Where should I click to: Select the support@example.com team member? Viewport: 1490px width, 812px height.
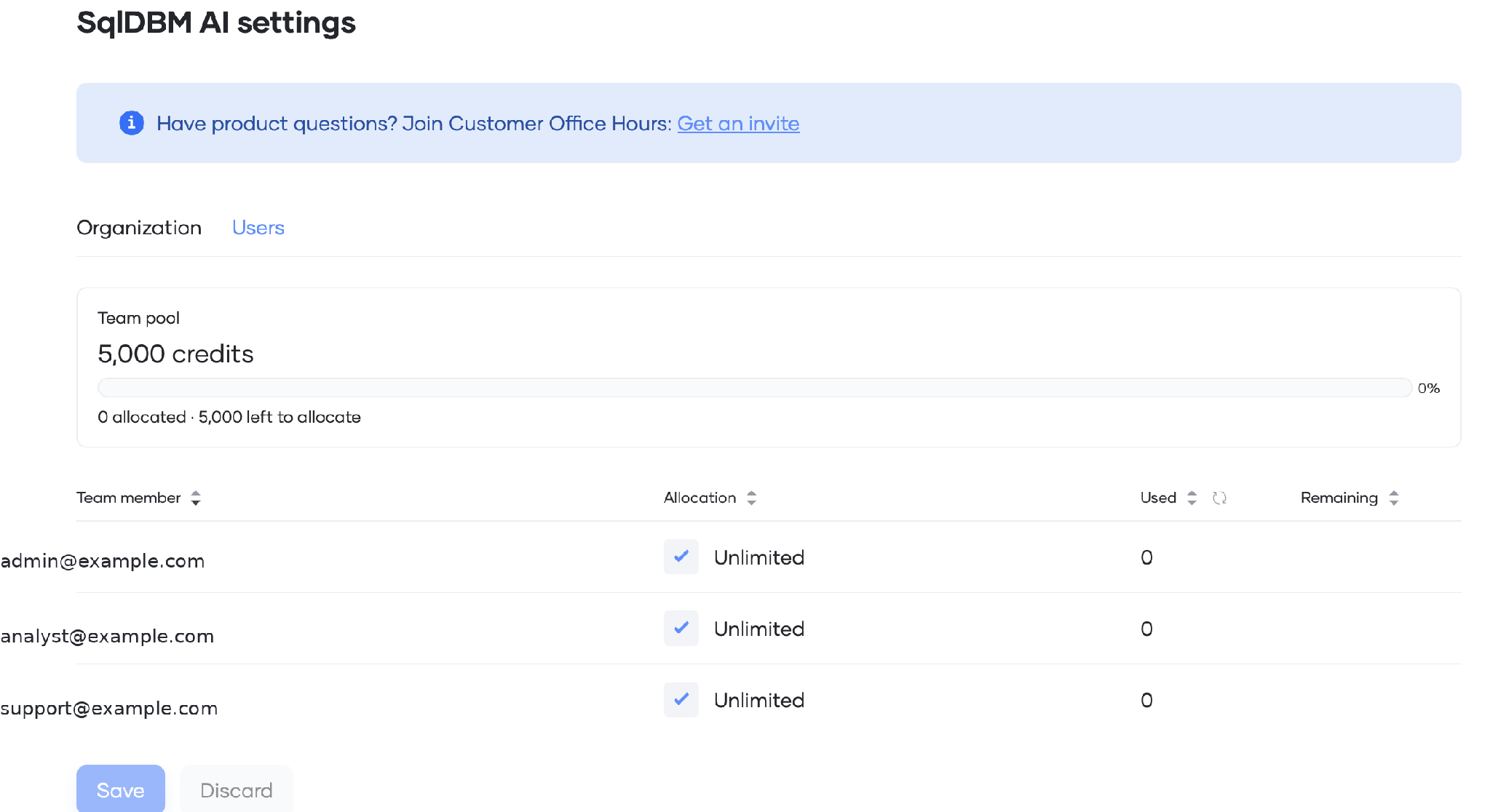(x=109, y=708)
